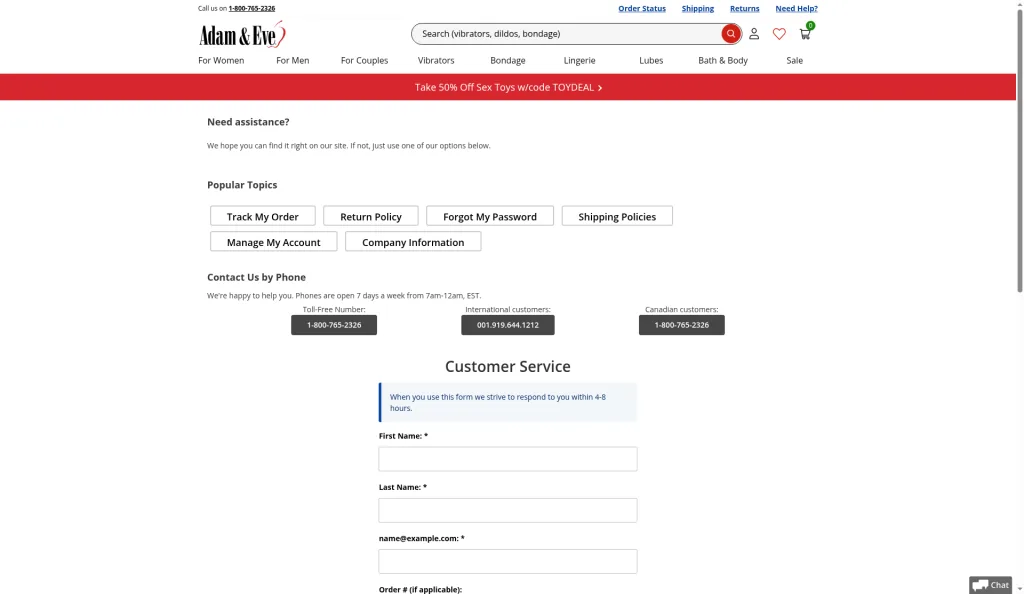The width and height of the screenshot is (1024, 594).
Task: Open the Bath & Body menu
Action: [723, 60]
